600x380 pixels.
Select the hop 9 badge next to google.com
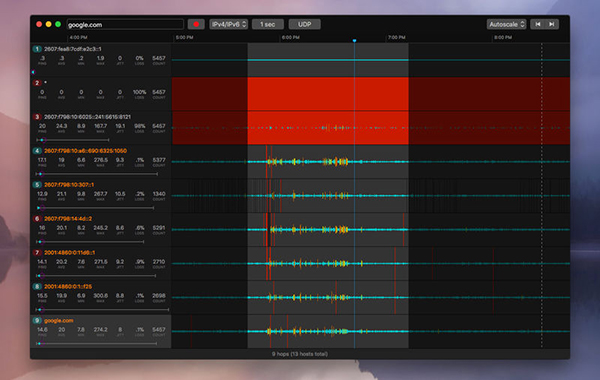[37, 321]
